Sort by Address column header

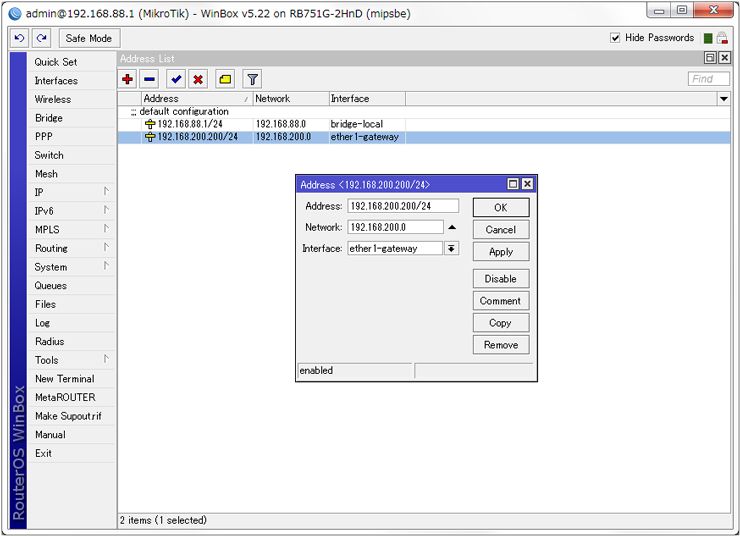[x=197, y=99]
